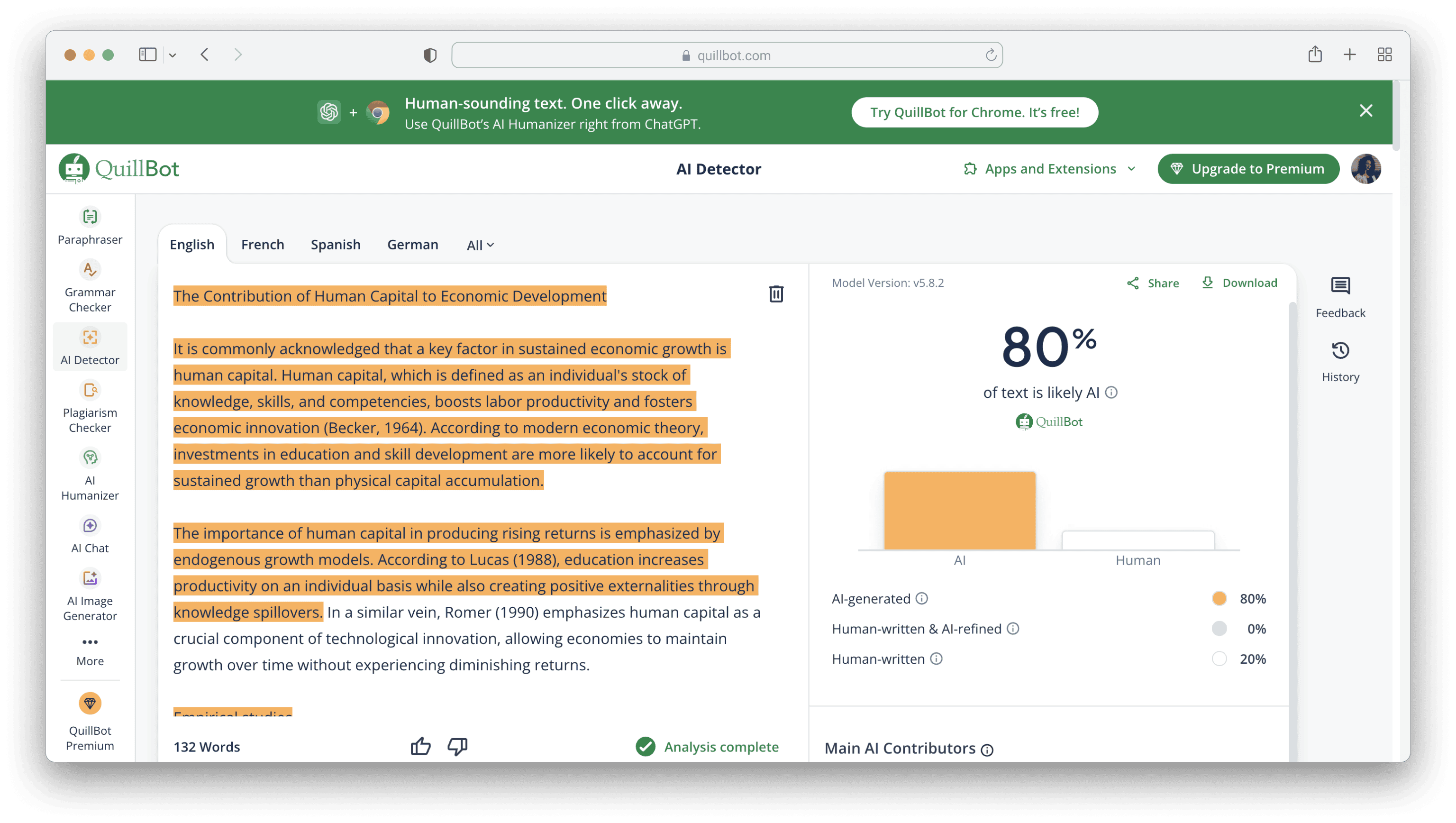1456x823 pixels.
Task: Dismiss the green promotional banner
Action: pyautogui.click(x=1365, y=111)
